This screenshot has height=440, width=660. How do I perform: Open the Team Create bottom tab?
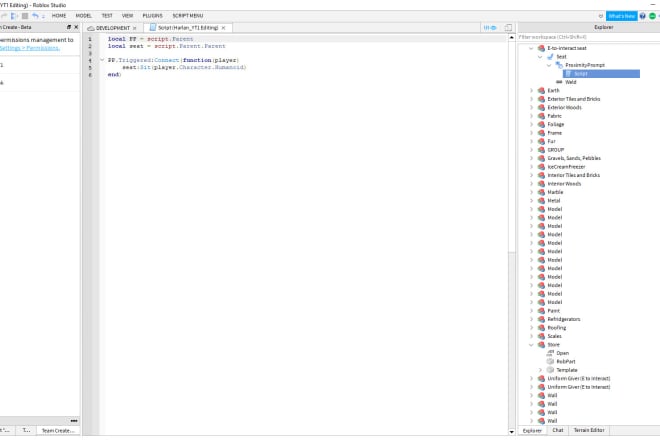[58, 430]
